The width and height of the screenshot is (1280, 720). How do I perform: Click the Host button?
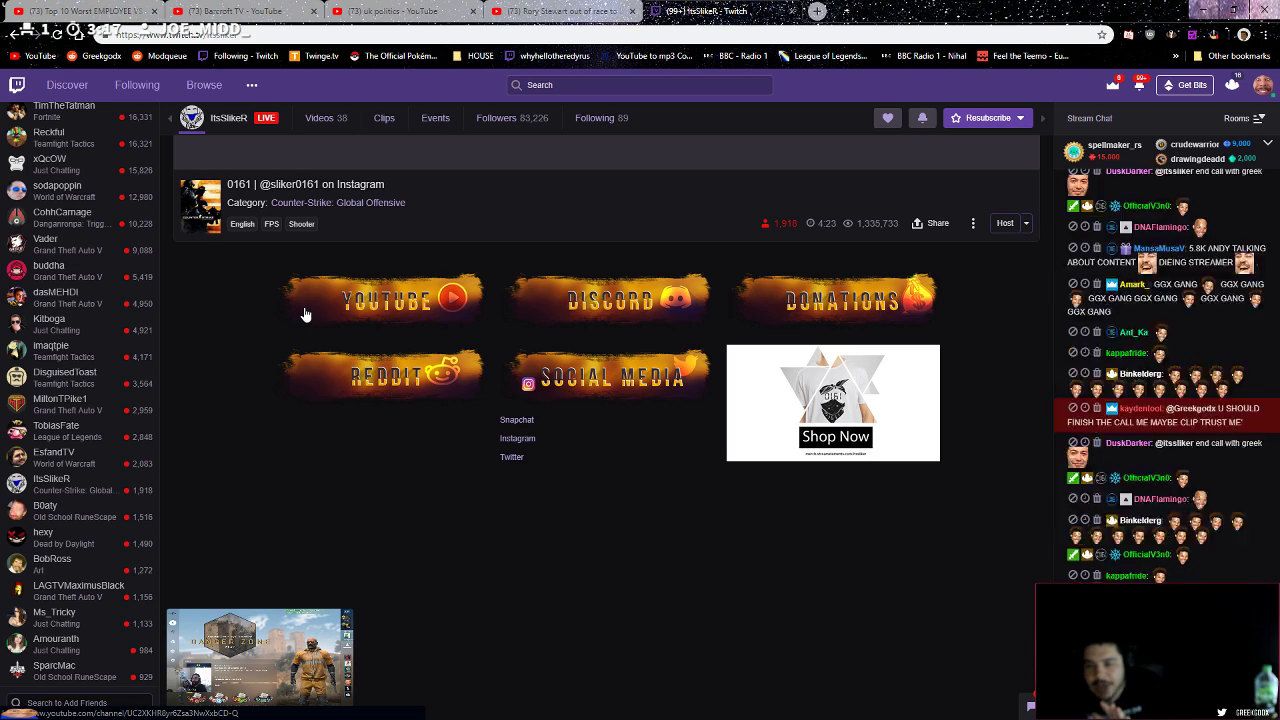coord(1005,223)
